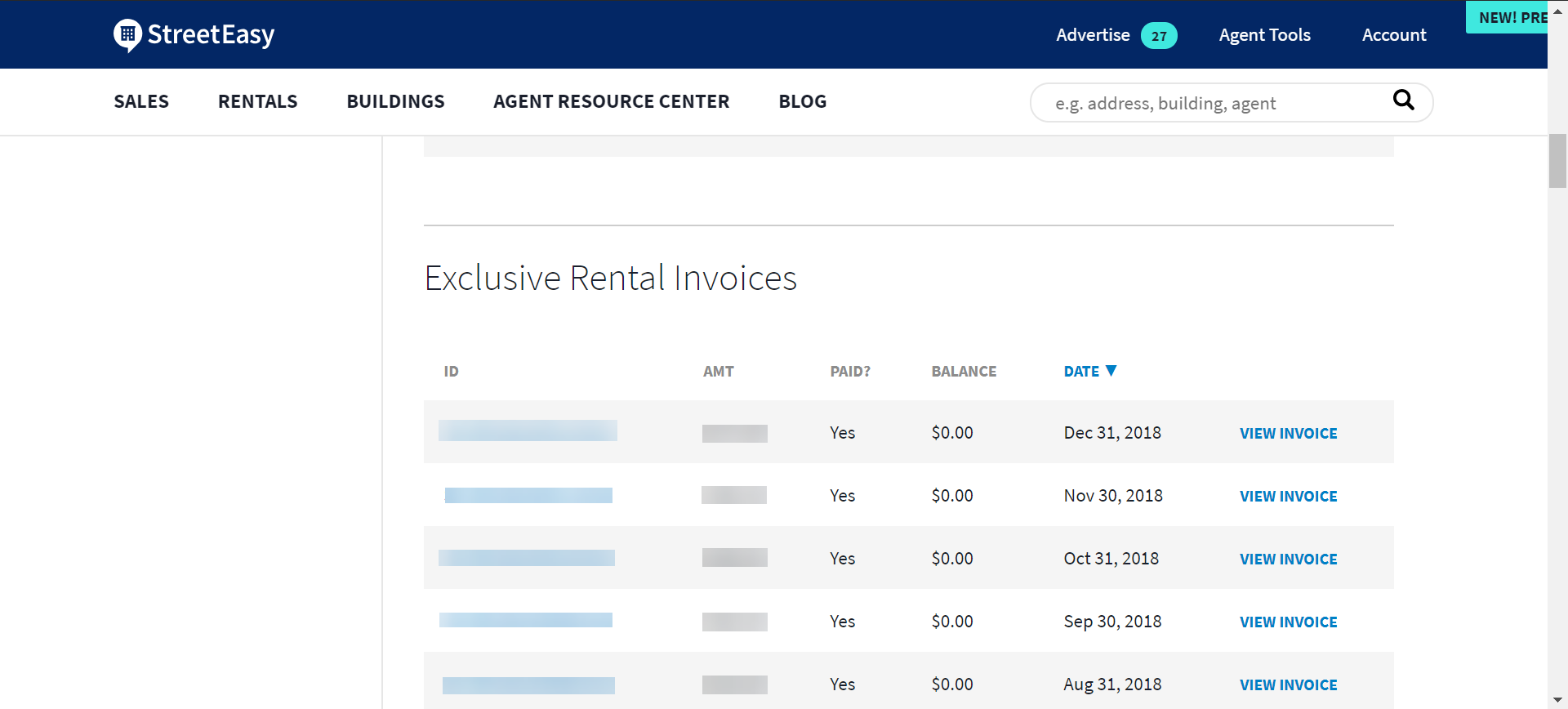Sort invoices by DATE column
The height and width of the screenshot is (709, 1568).
coord(1081,372)
